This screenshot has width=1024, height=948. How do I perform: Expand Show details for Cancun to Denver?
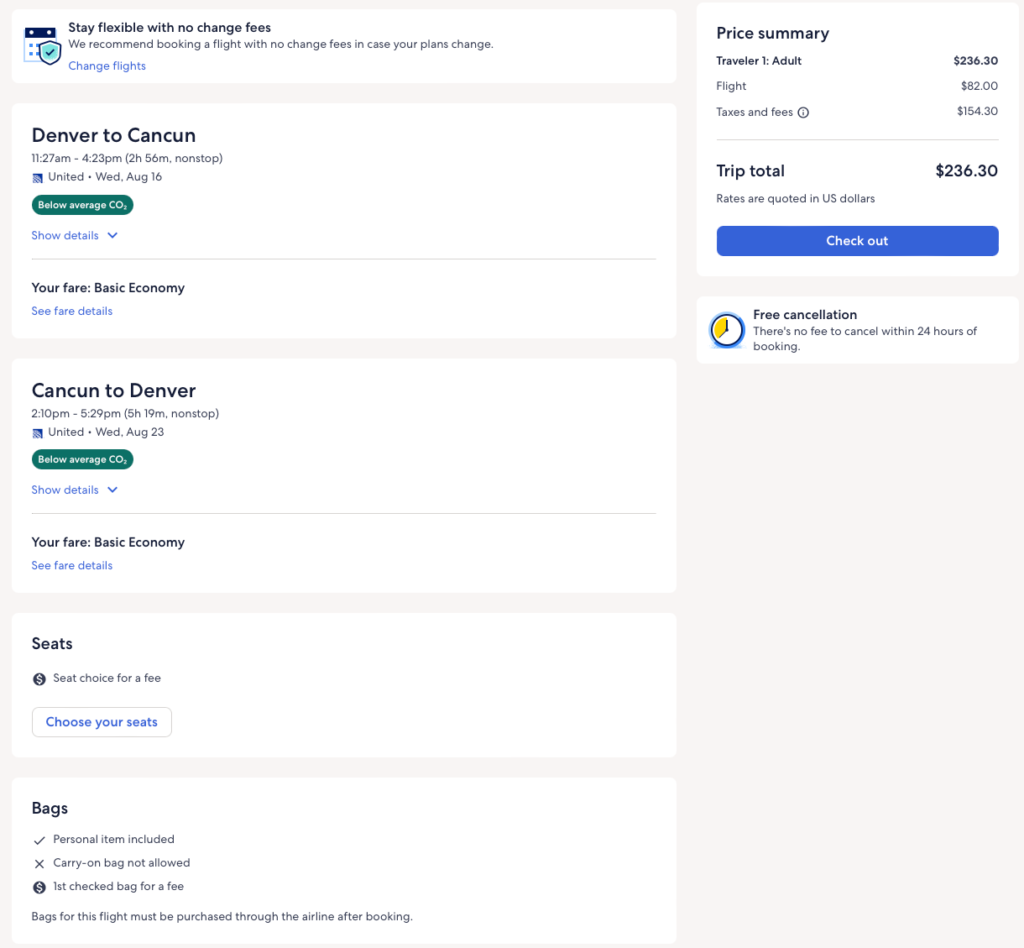65,490
